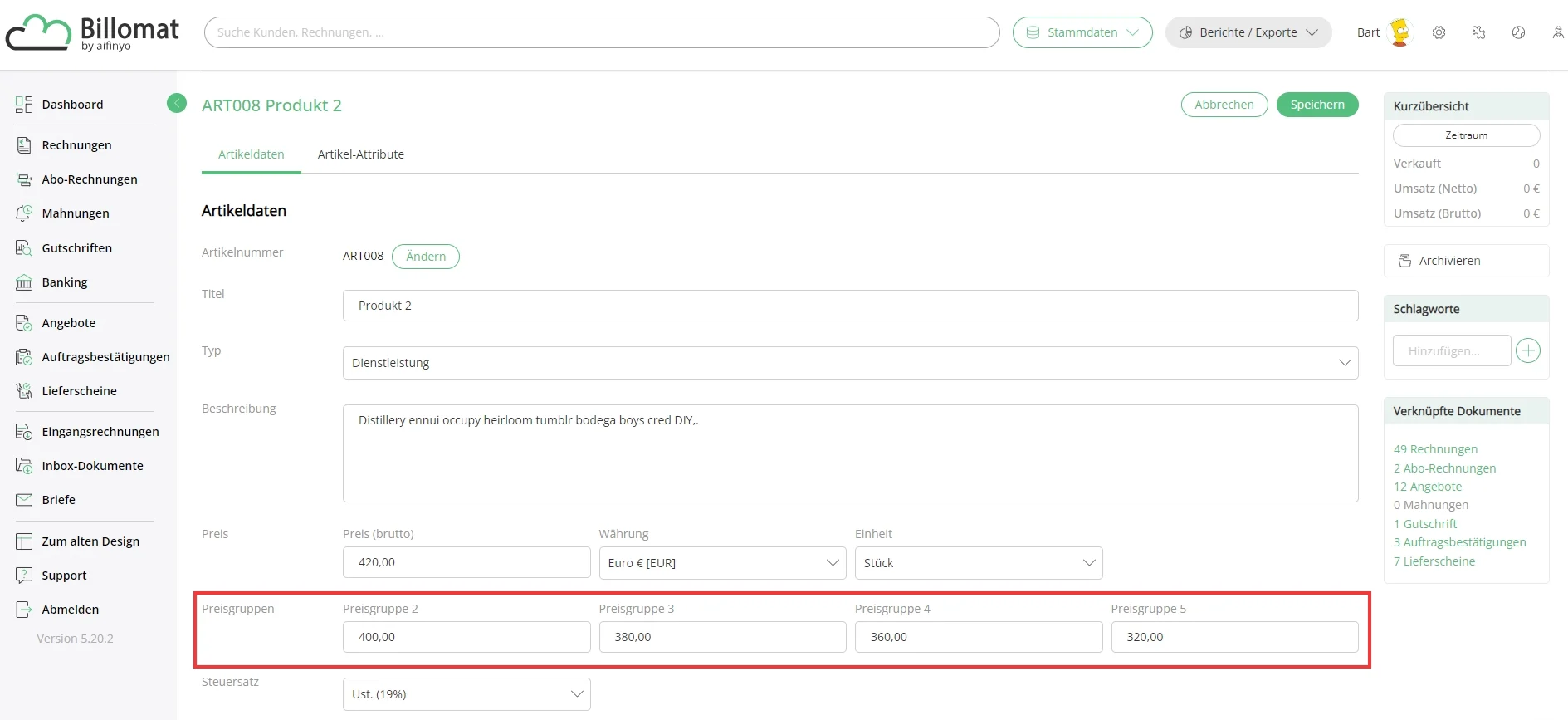The width and height of the screenshot is (1568, 720).
Task: Switch to the Artikel-Attribute tab
Action: point(361,154)
